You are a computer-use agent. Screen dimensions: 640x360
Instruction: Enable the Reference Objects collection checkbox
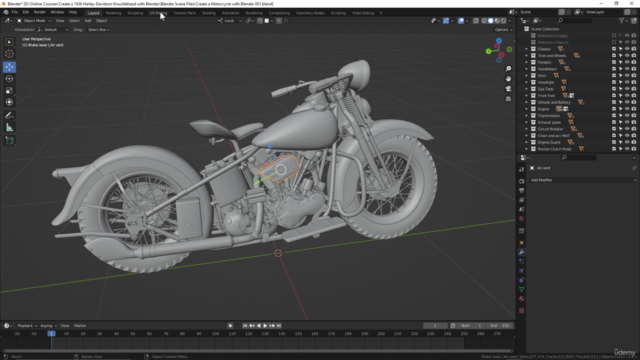pos(614,42)
